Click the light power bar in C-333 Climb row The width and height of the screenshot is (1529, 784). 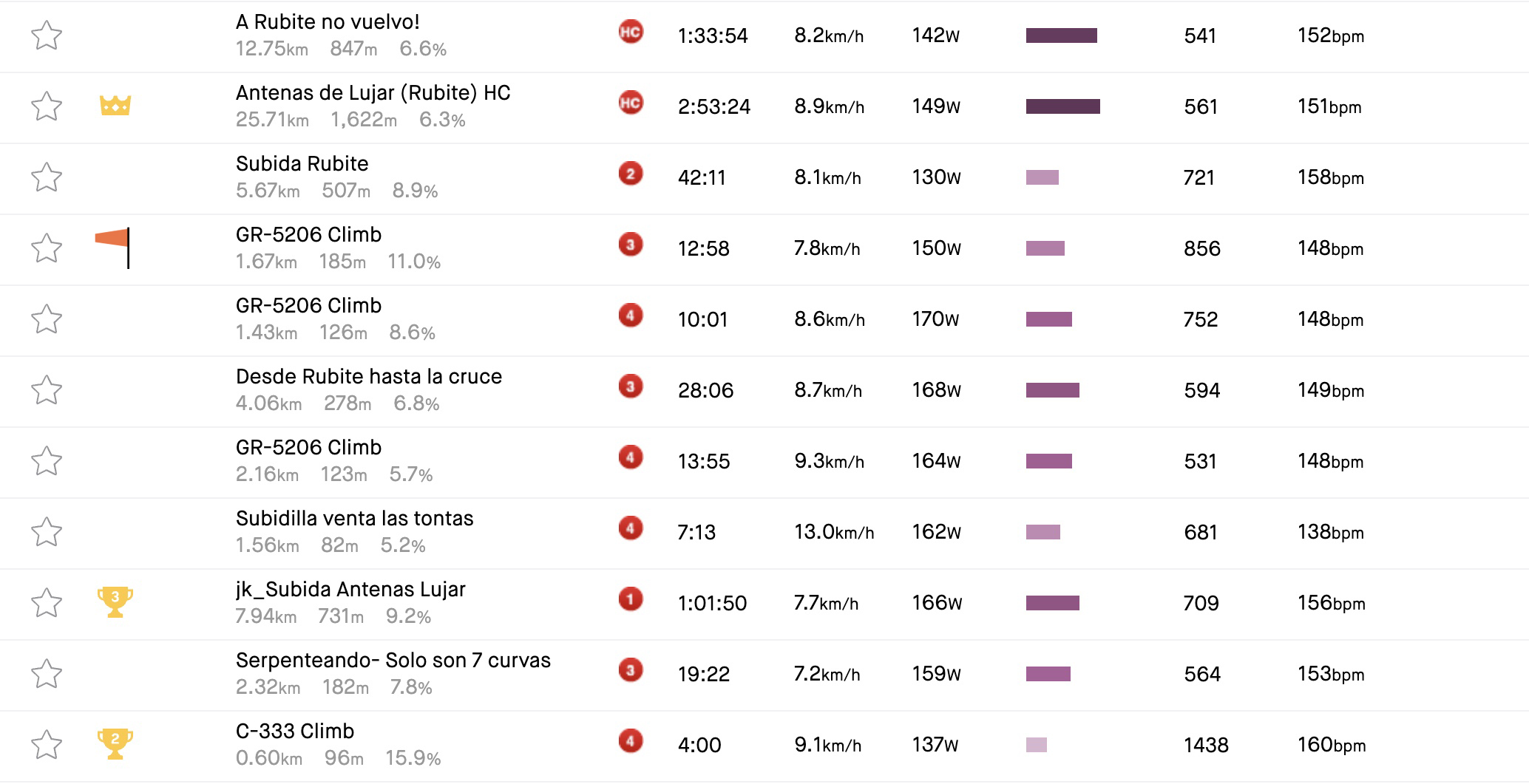click(1036, 745)
